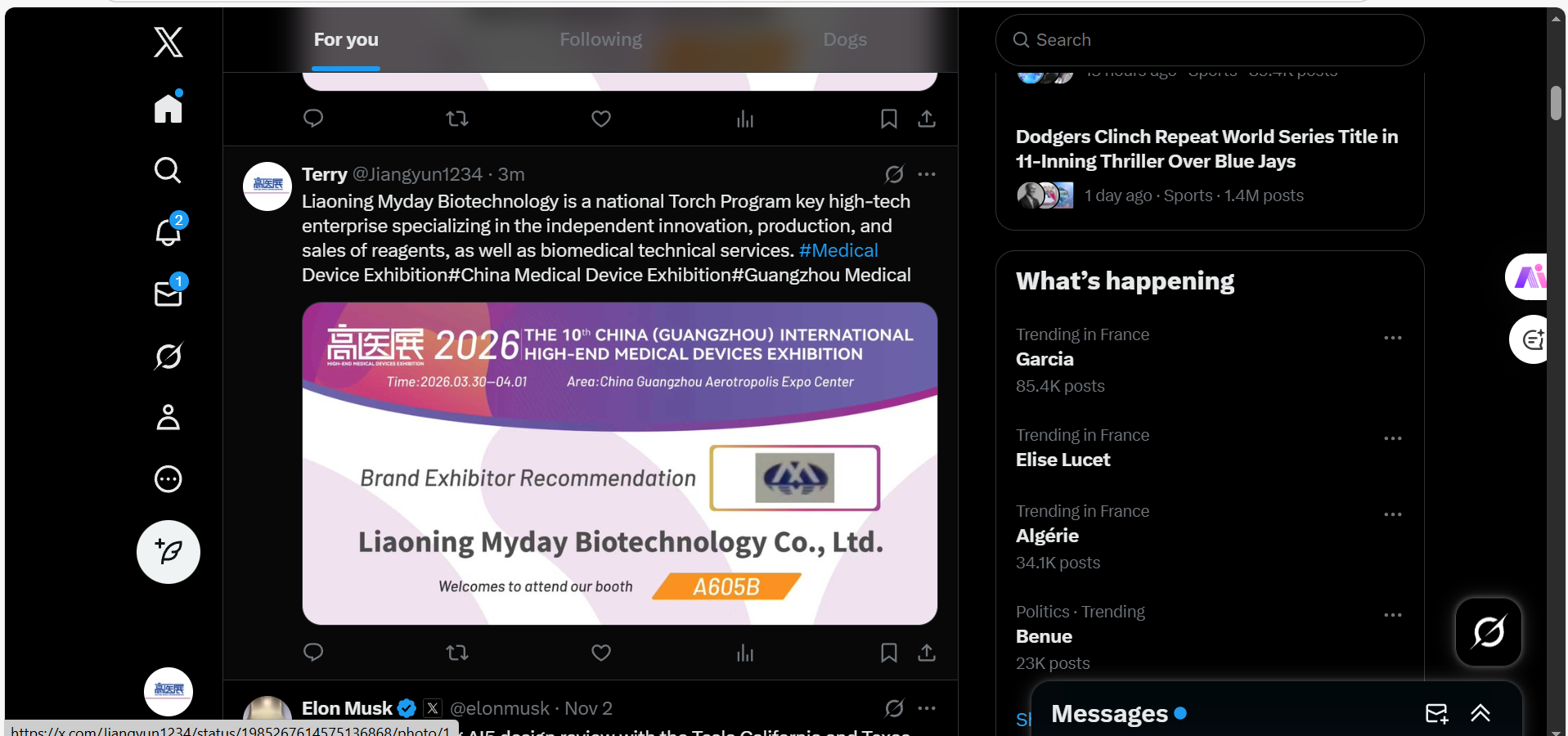Go to Profile from the sidebar

click(168, 417)
